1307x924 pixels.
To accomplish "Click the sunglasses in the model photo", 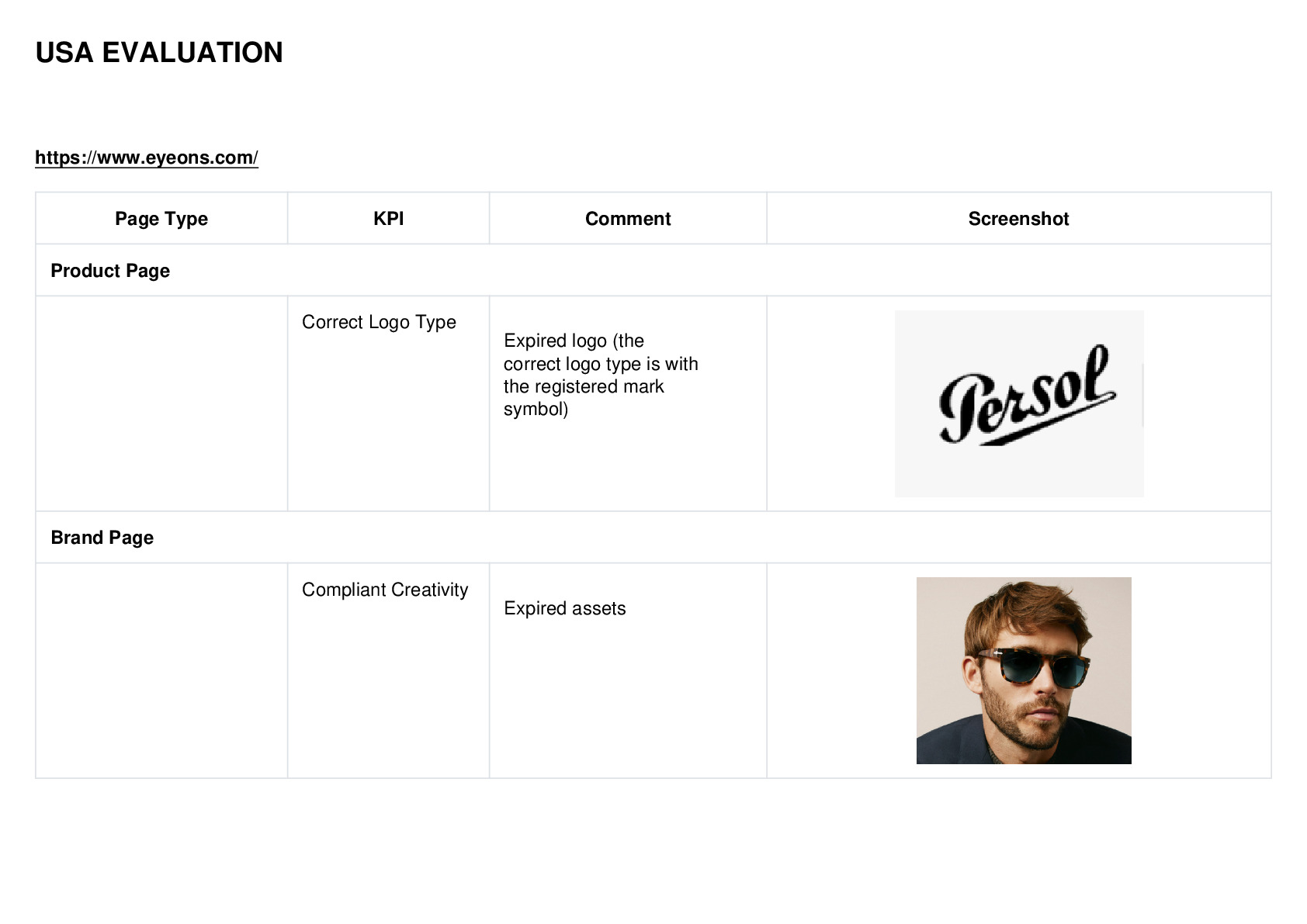I will [x=1035, y=667].
